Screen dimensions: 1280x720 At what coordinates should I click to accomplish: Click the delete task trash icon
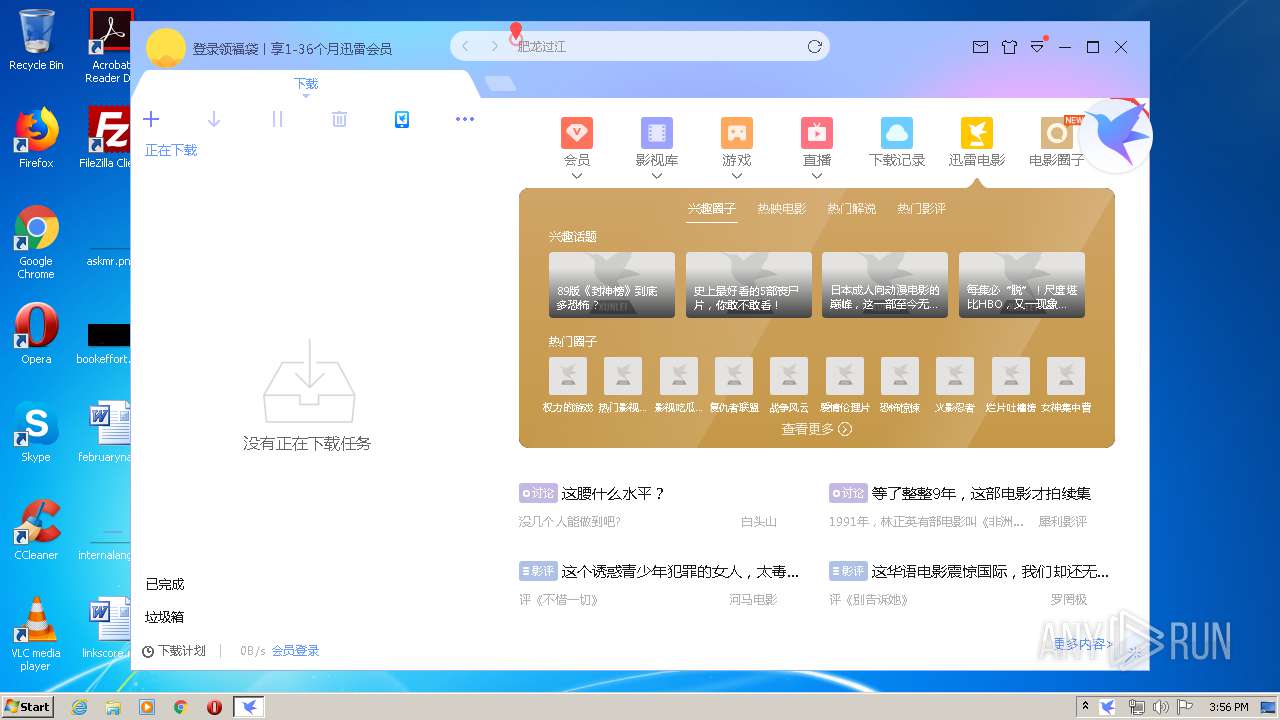click(x=340, y=119)
